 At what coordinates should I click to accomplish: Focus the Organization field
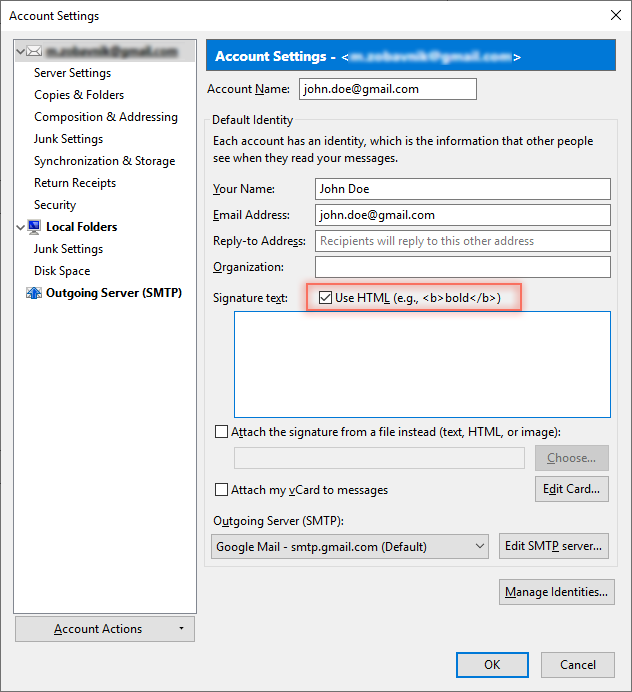[x=463, y=267]
